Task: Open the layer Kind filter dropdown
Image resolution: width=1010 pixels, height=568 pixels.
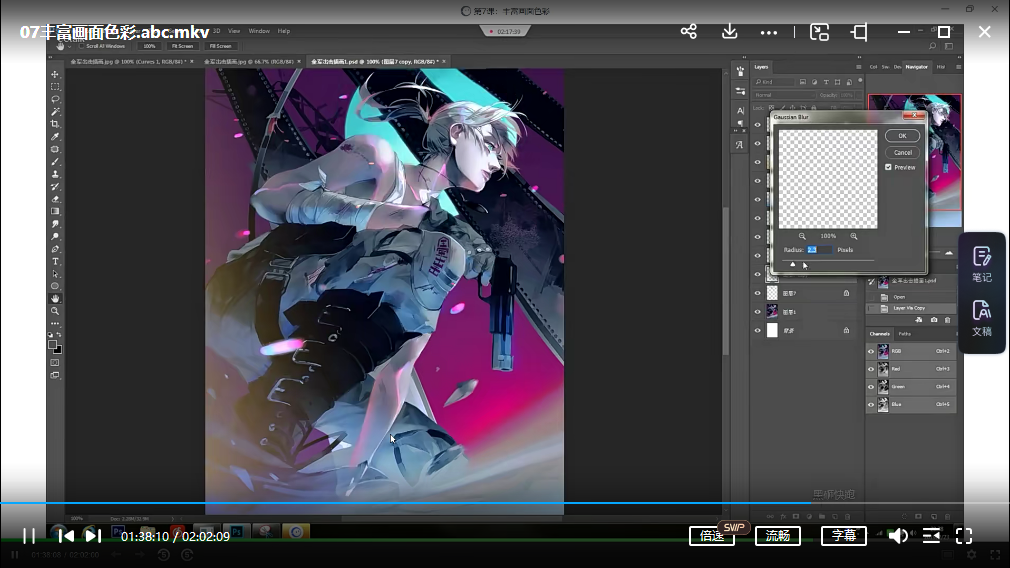Action: (774, 82)
